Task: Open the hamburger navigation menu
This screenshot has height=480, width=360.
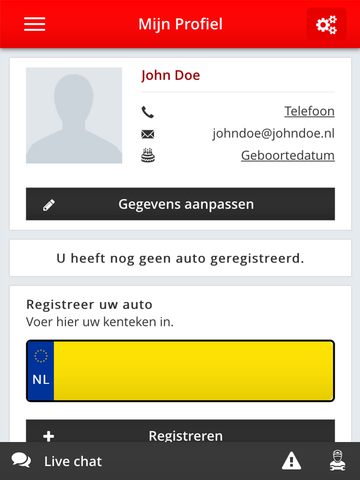Action: click(x=34, y=24)
